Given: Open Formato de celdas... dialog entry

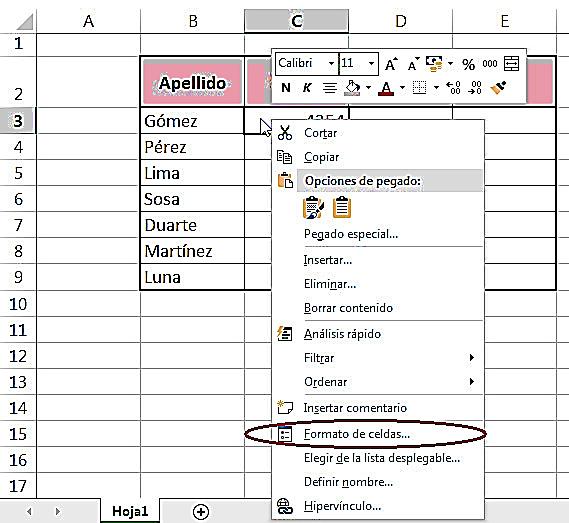Looking at the screenshot, I should coord(378,434).
